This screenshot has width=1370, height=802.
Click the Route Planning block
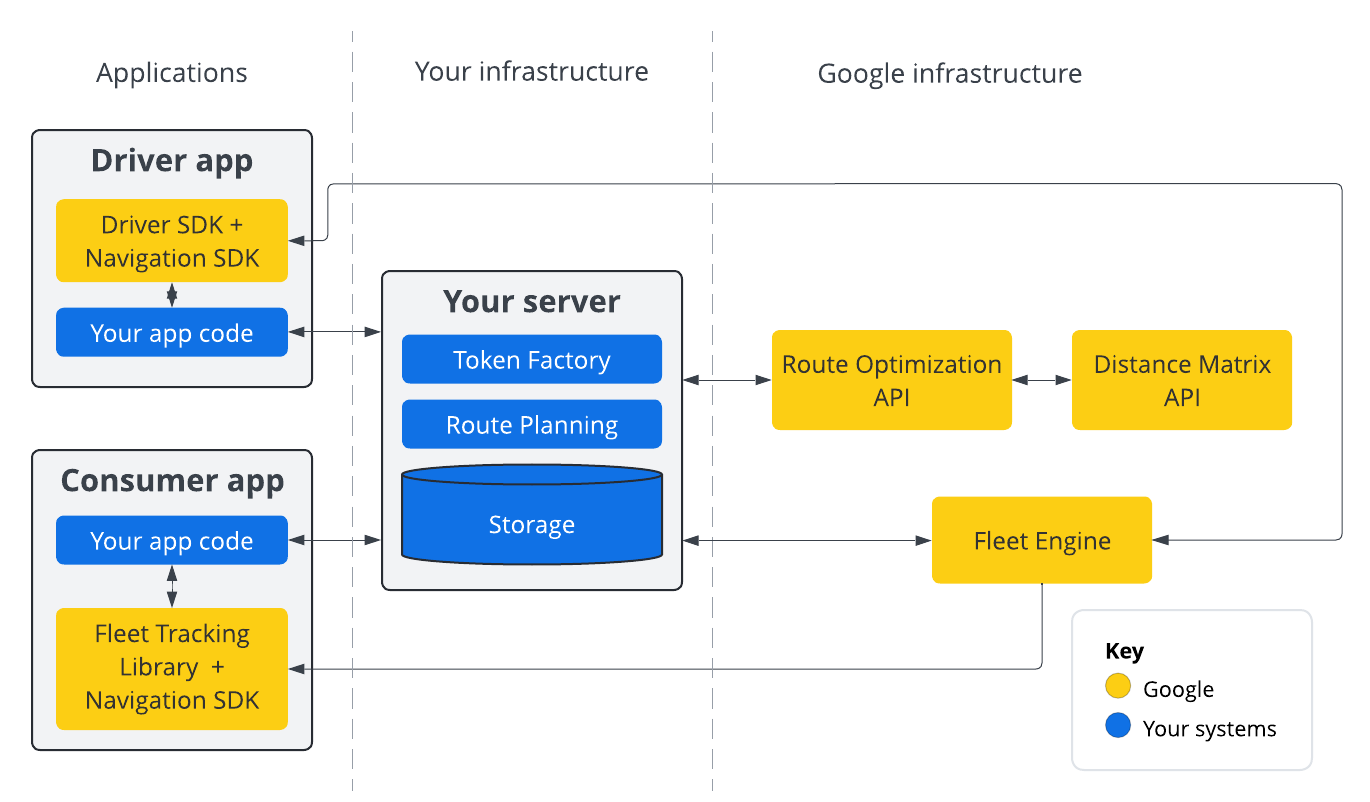[531, 424]
